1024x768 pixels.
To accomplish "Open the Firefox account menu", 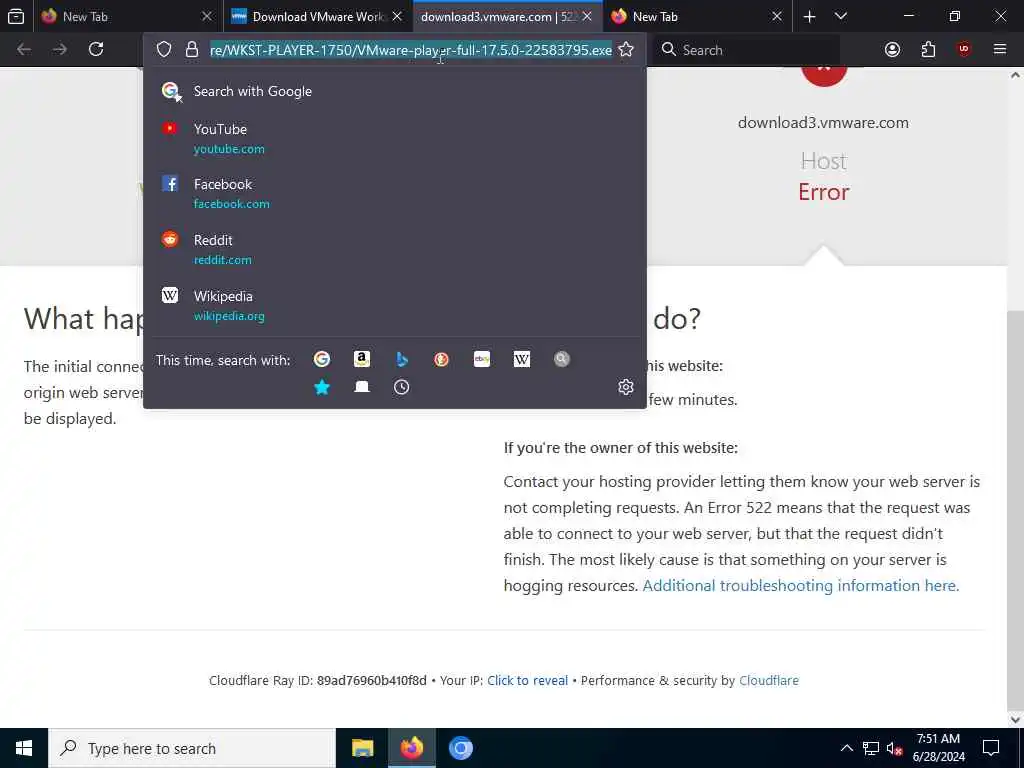I will coord(892,50).
